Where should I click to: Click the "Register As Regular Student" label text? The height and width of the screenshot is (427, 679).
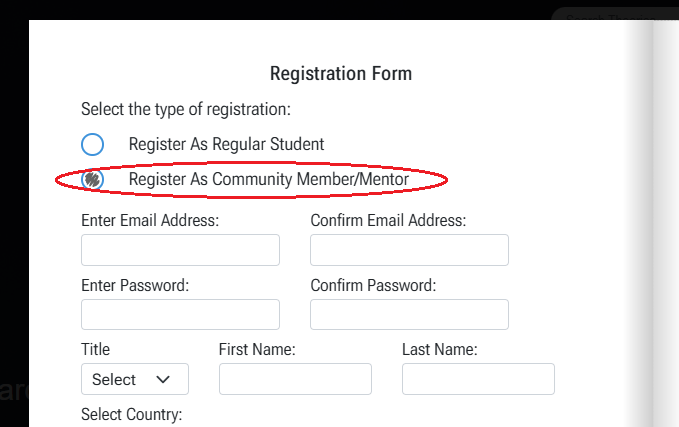coord(226,144)
